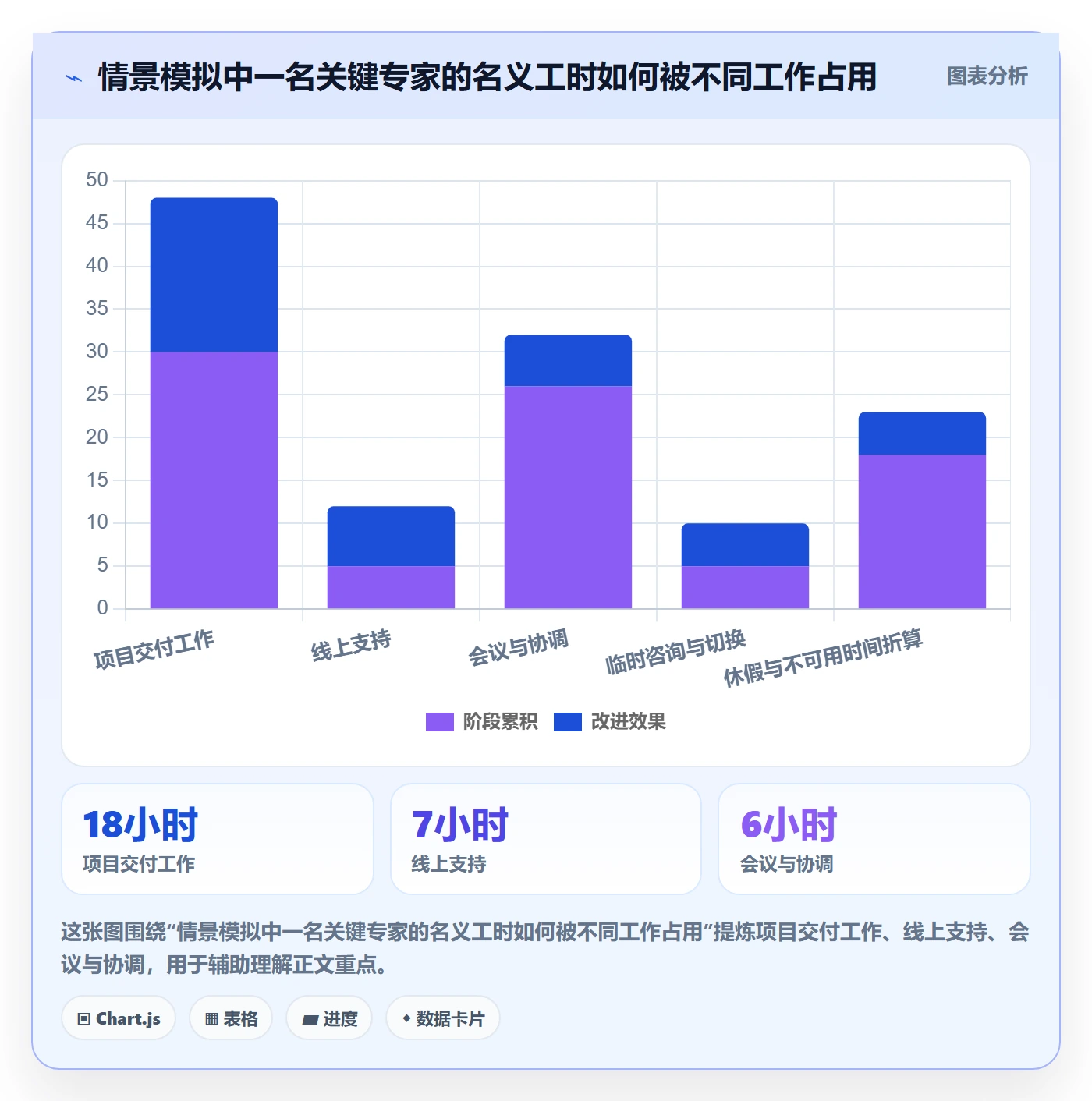
Task: Click the grid icon in 表格 chip
Action: 211,1018
